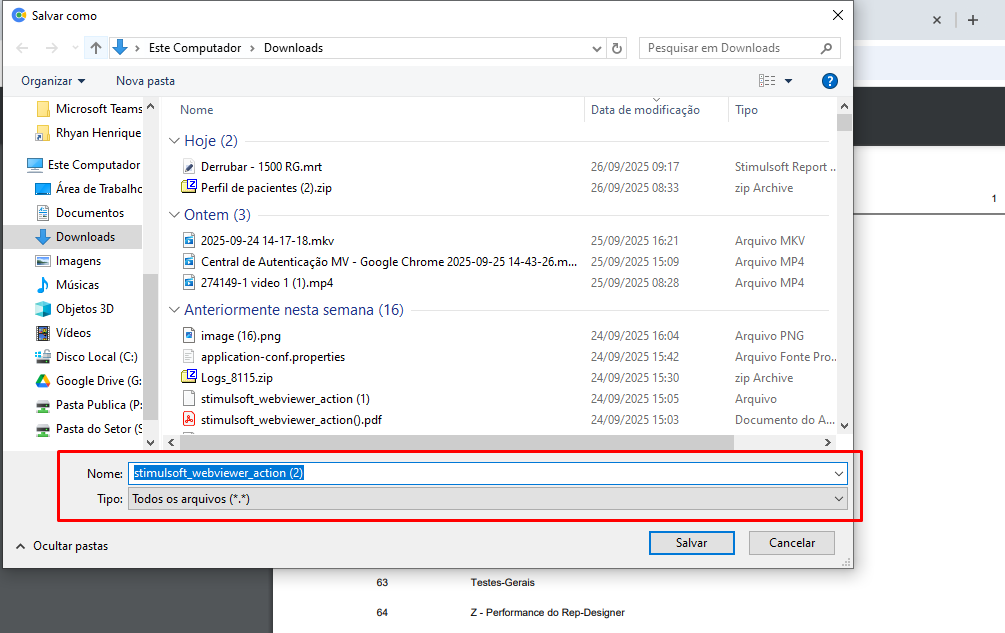Image resolution: width=1005 pixels, height=633 pixels.
Task: Click the Pesquisar em Downloads search field
Action: (x=730, y=48)
